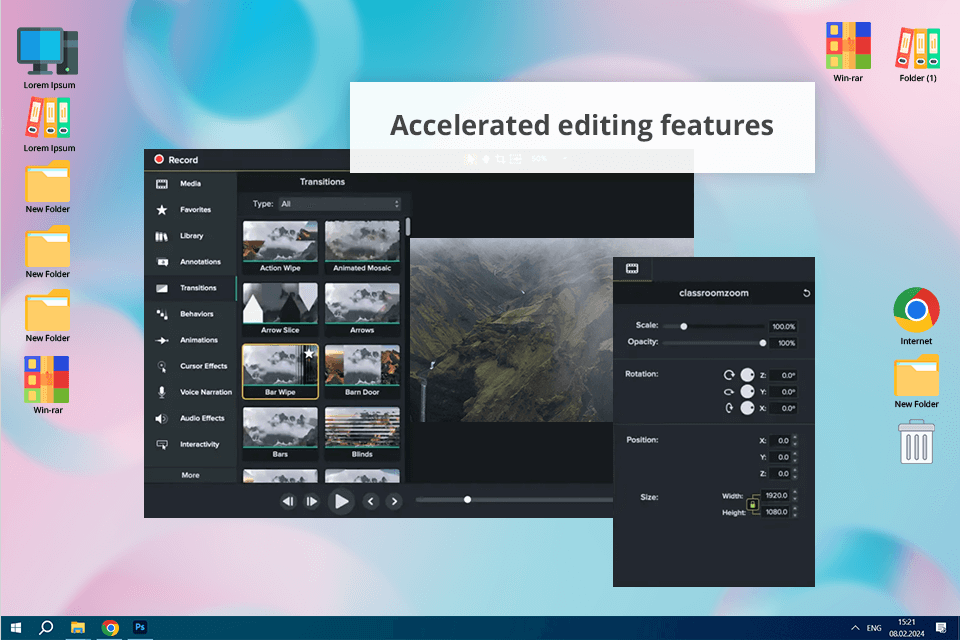960x640 pixels.
Task: Open the transitions Type dropdown
Action: (339, 204)
